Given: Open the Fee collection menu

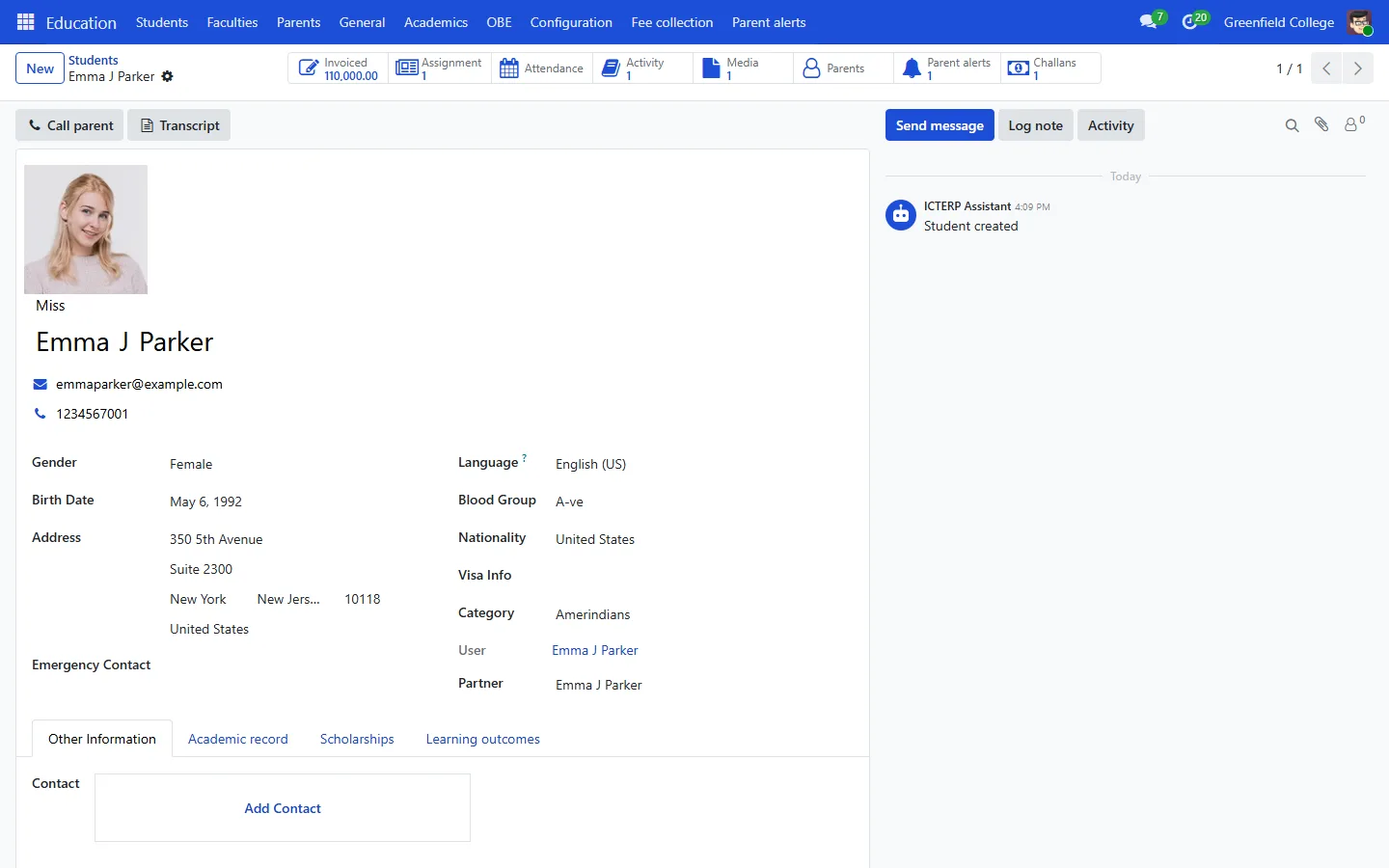Looking at the screenshot, I should (672, 22).
